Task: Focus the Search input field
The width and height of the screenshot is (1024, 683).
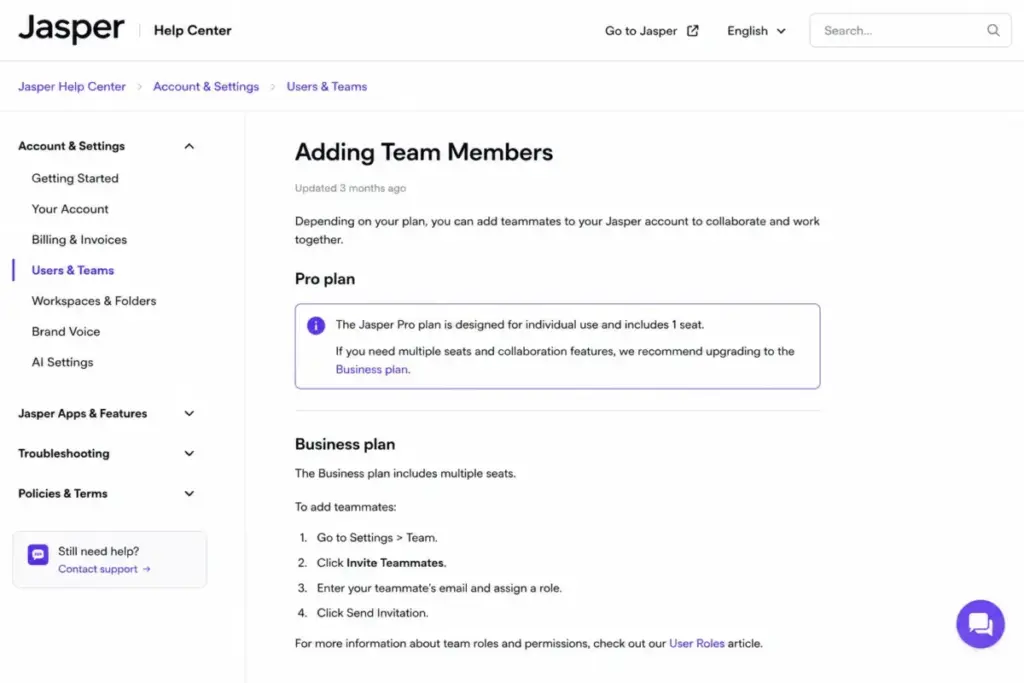Action: [910, 30]
